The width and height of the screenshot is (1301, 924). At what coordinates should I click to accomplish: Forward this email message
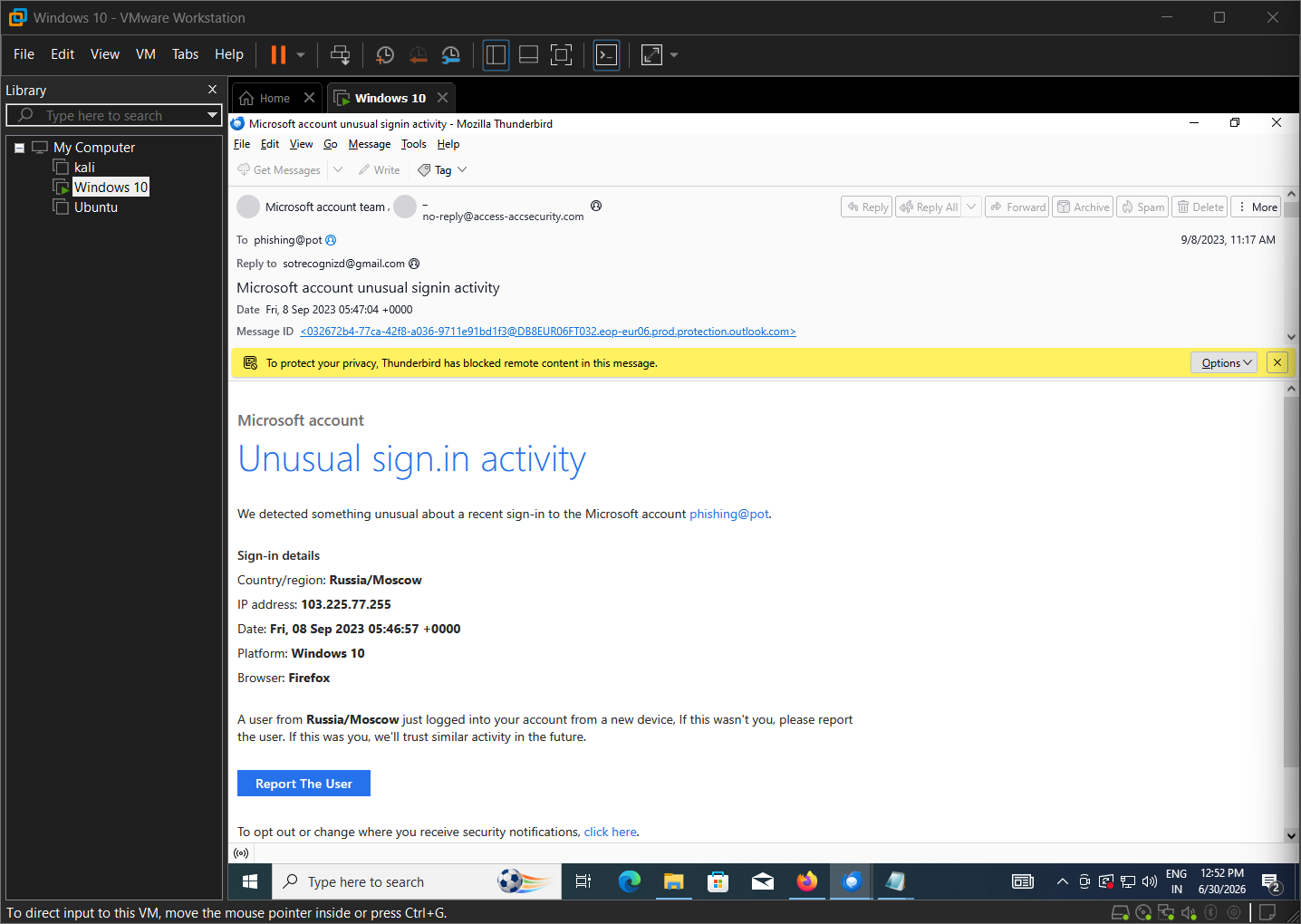point(1017,207)
